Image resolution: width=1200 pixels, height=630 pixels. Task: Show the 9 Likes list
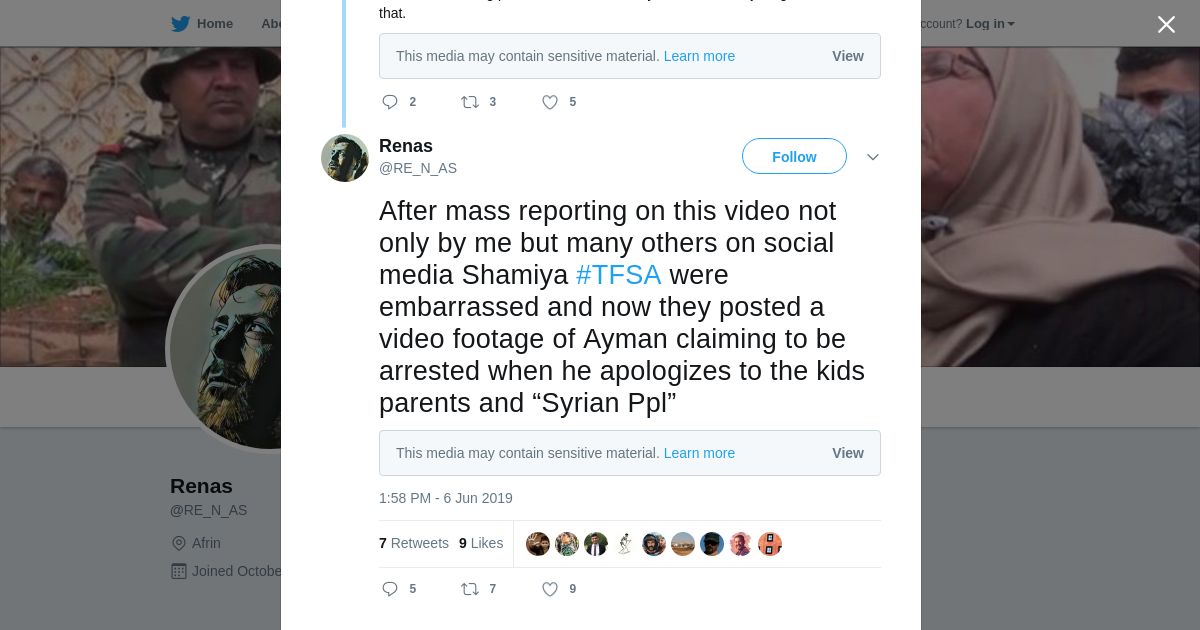(x=481, y=543)
